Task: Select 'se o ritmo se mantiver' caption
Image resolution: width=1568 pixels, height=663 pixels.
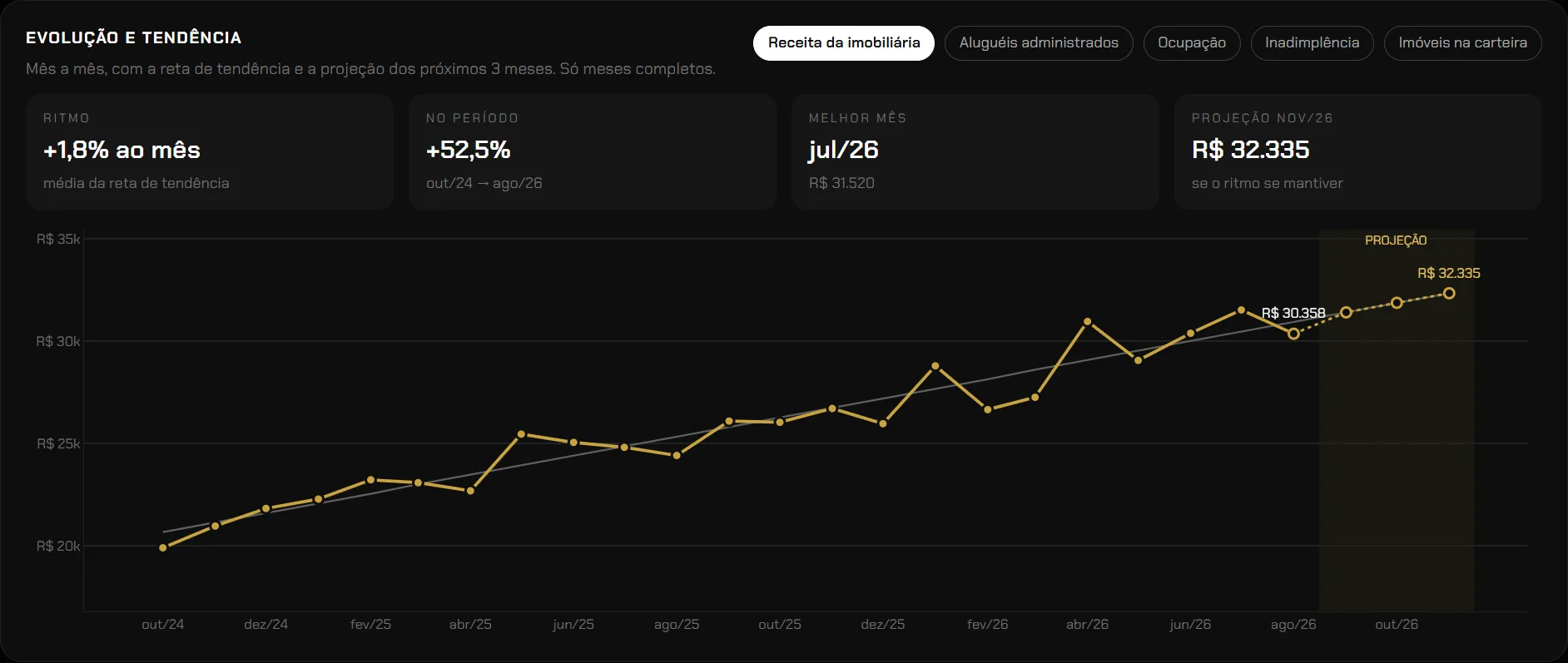Action: (1268, 183)
